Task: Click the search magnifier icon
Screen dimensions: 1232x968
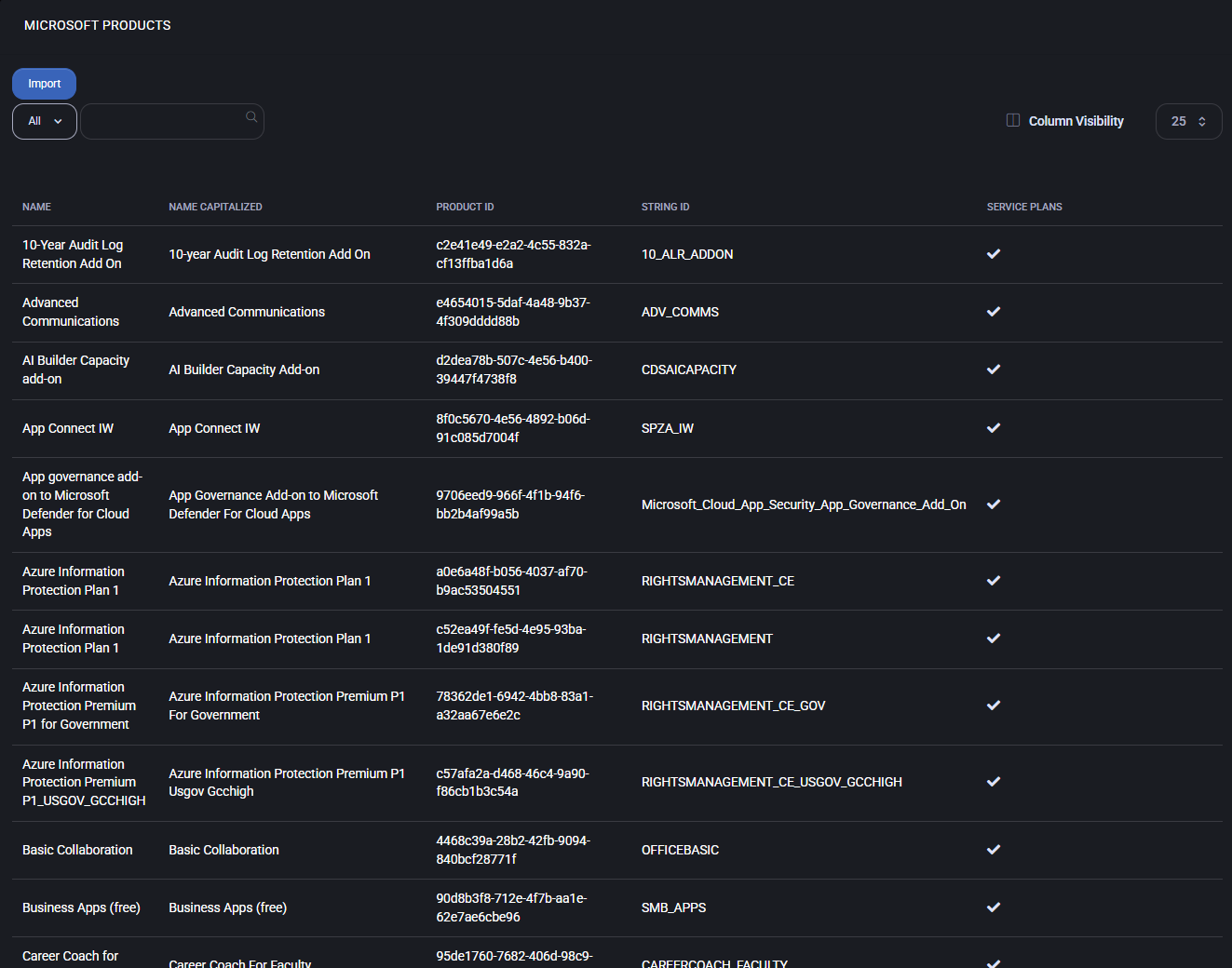Action: [251, 117]
